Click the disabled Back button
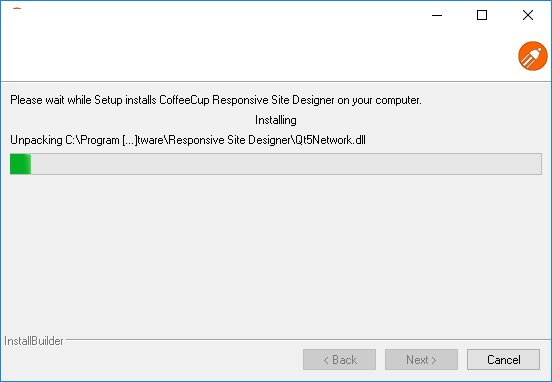Image resolution: width=552 pixels, height=382 pixels. coord(339,359)
